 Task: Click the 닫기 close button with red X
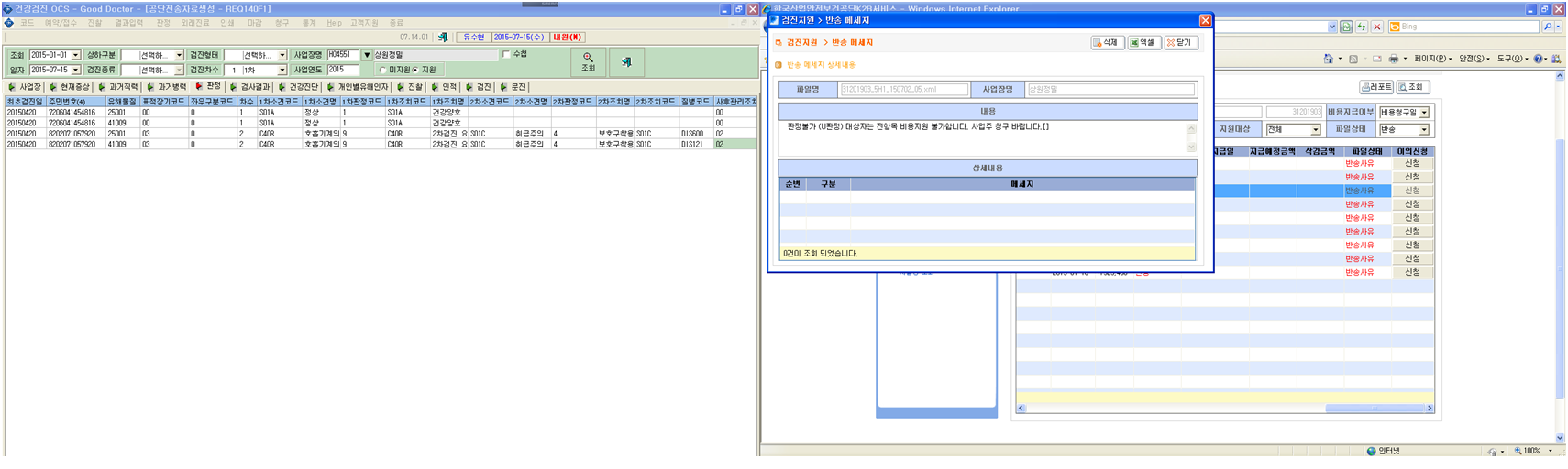[x=1180, y=43]
